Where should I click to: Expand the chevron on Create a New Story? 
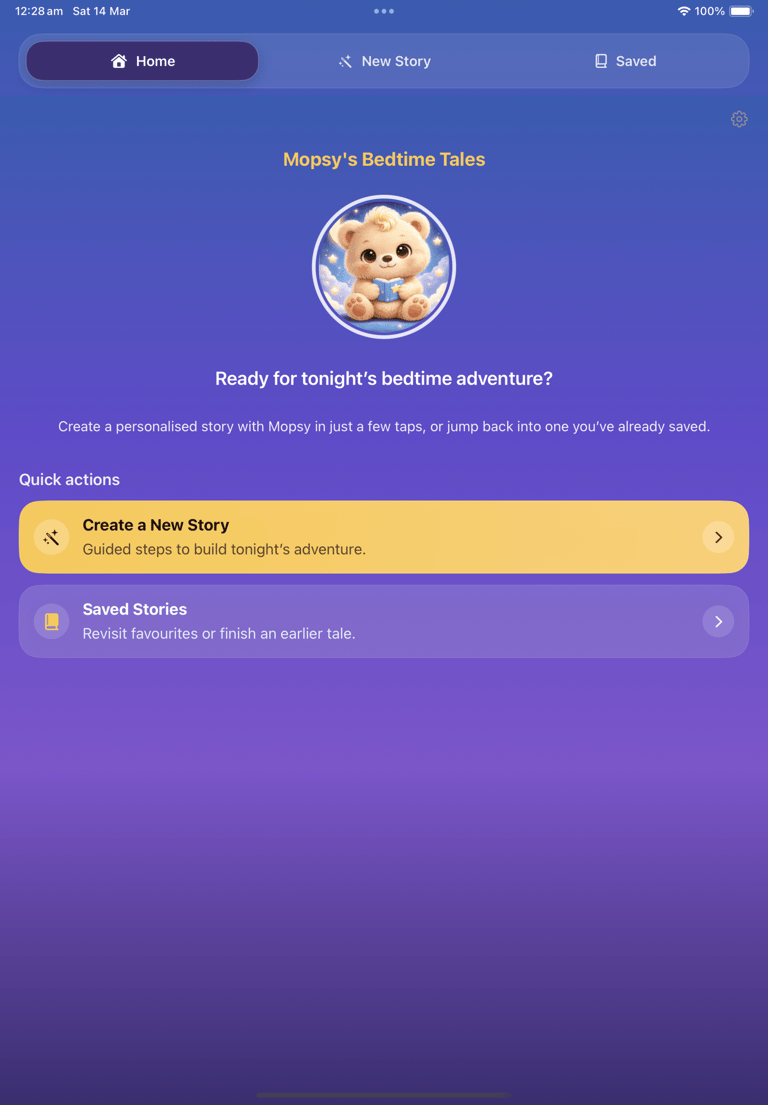point(718,538)
